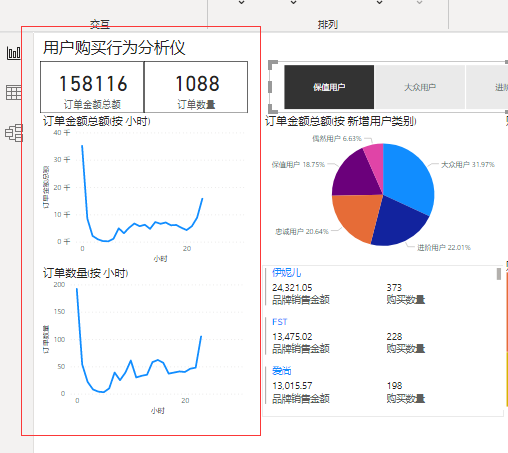Select the 订单数量 card showing 1088

point(196,87)
